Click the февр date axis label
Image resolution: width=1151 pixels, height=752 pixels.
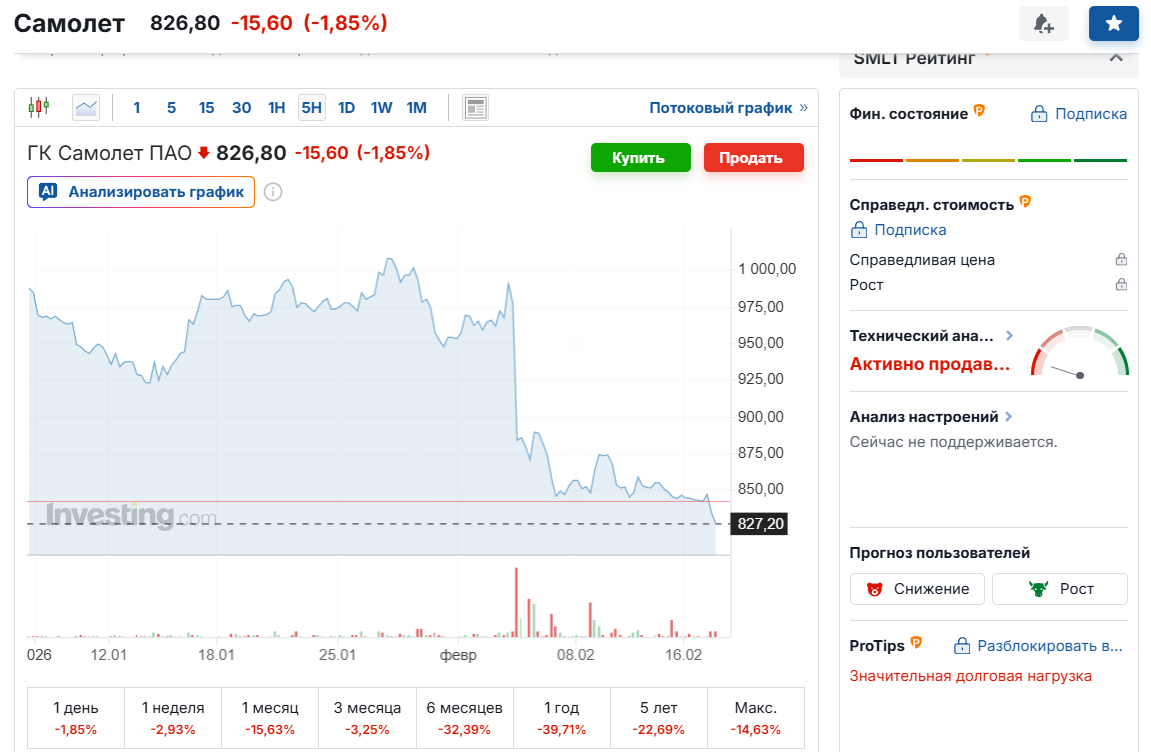click(x=458, y=654)
